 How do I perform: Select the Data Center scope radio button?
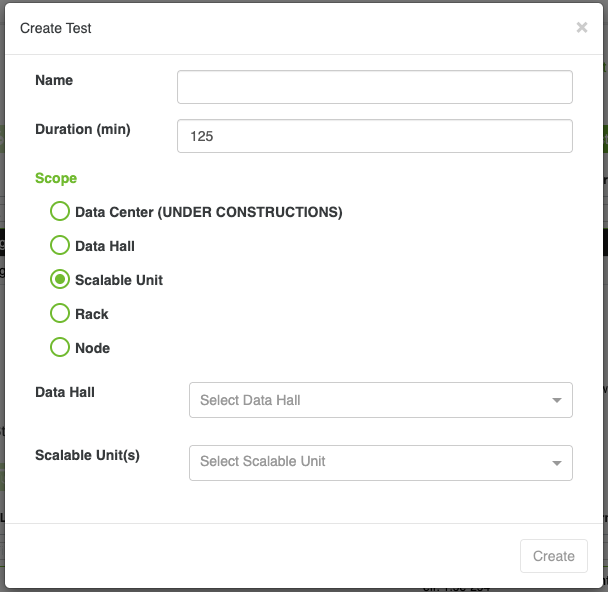[x=59, y=212]
